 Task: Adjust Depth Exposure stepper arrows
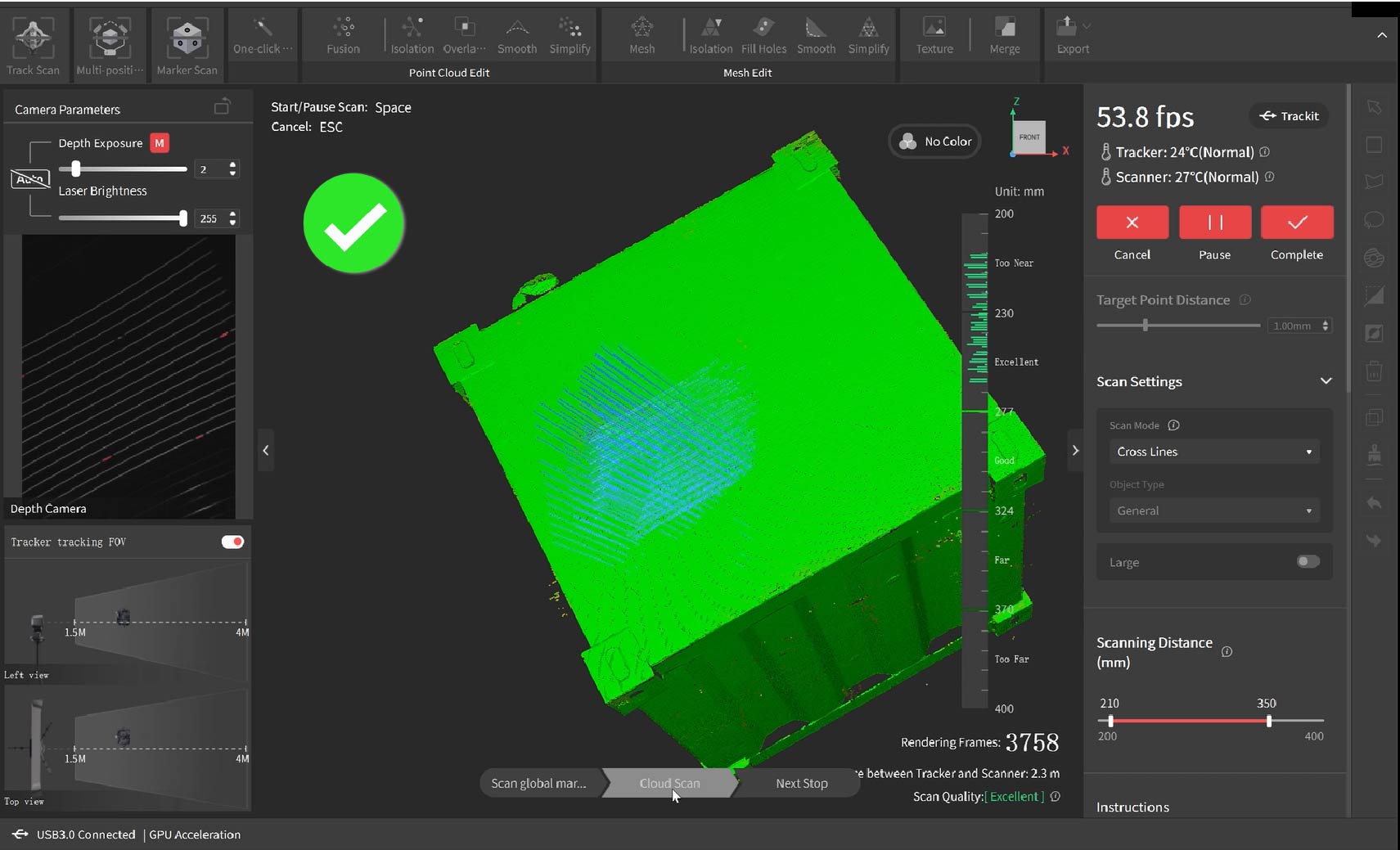(233, 169)
